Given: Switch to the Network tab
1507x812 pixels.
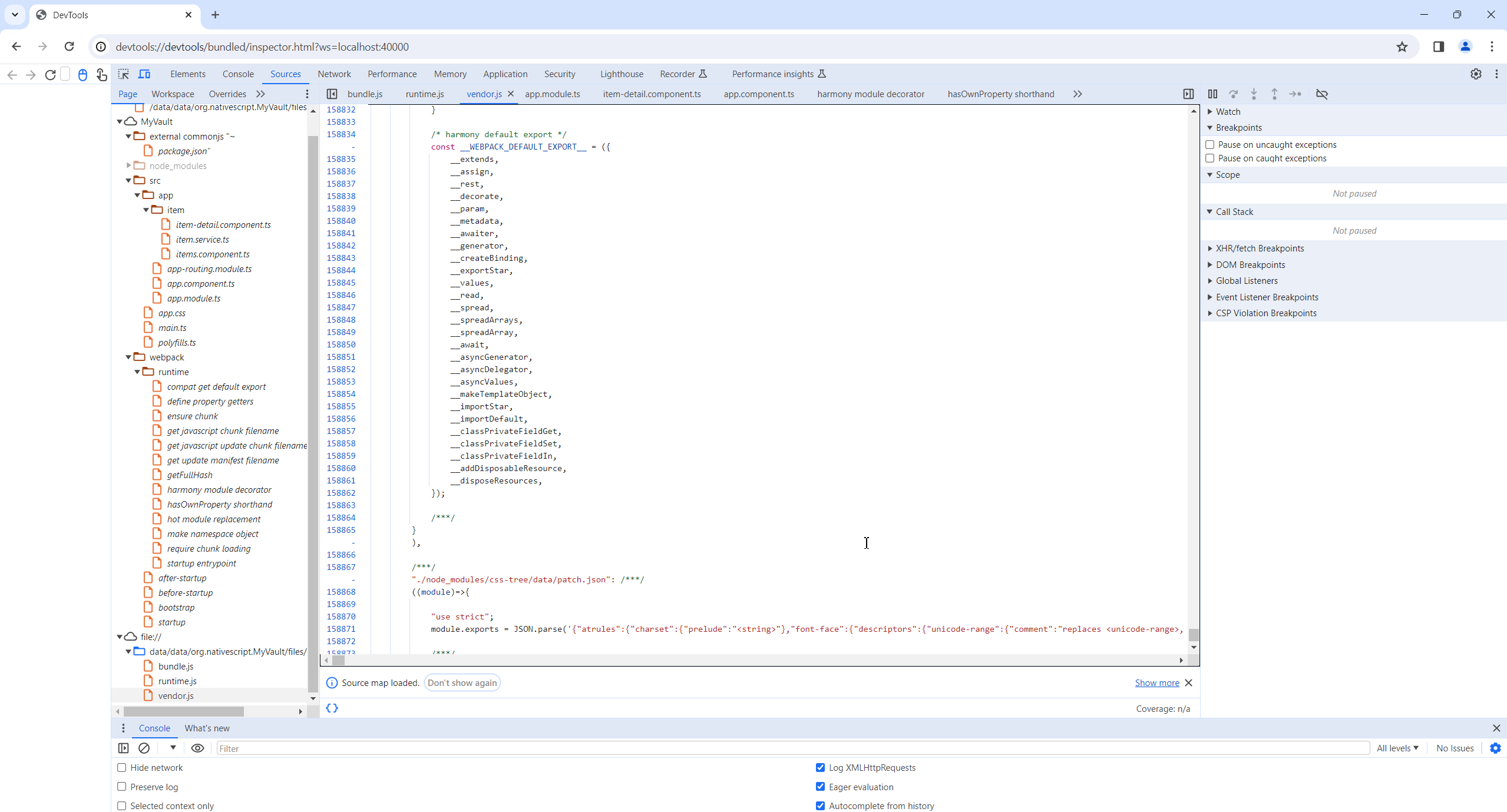Looking at the screenshot, I should point(334,74).
